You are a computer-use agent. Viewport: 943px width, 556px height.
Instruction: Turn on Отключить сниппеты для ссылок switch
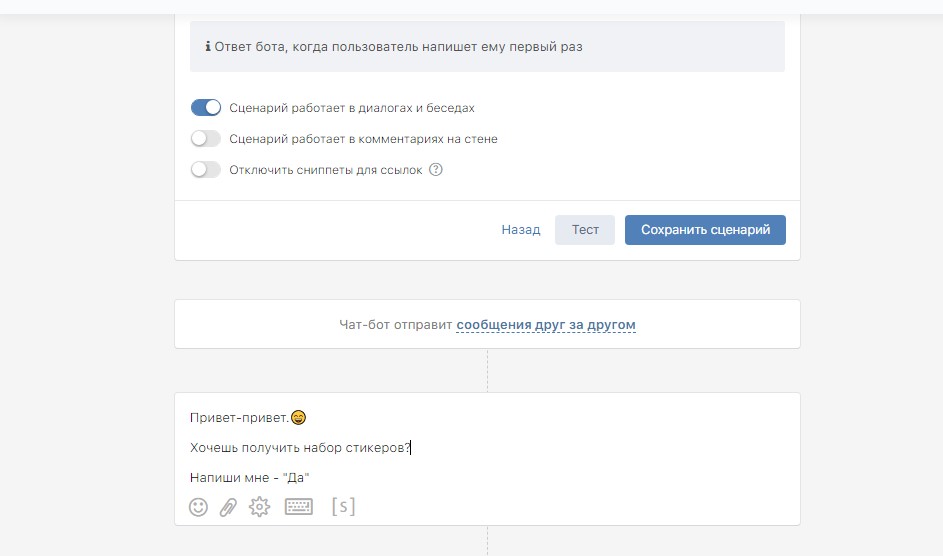[206, 170]
